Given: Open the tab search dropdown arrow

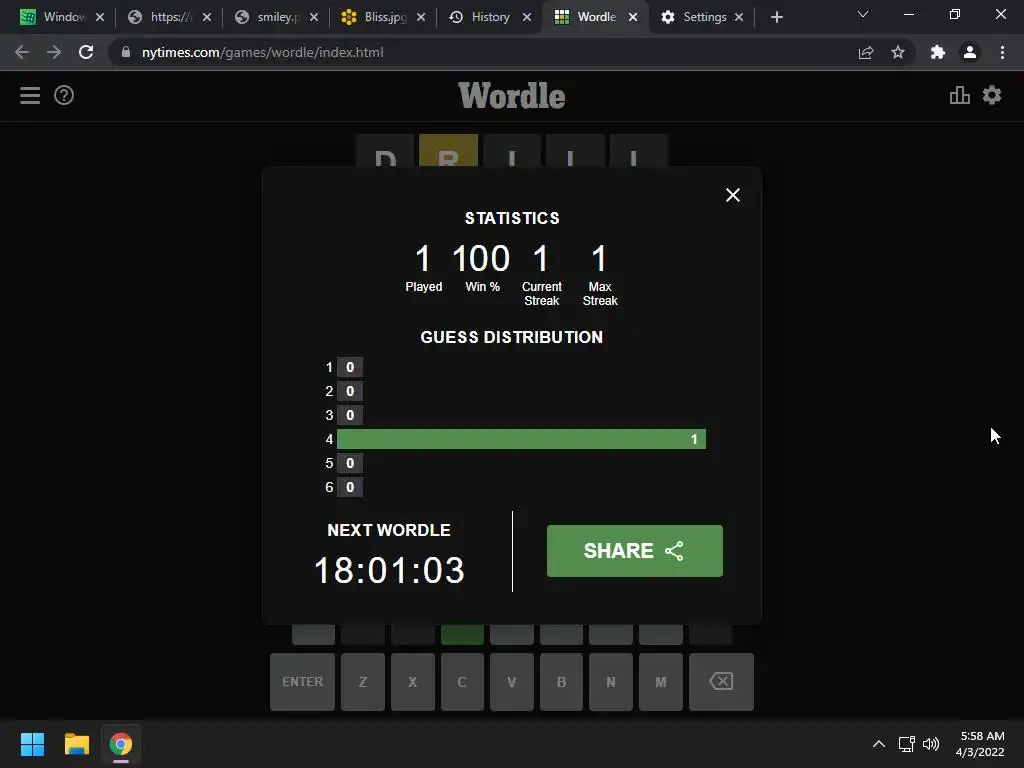Looking at the screenshot, I should pos(863,14).
